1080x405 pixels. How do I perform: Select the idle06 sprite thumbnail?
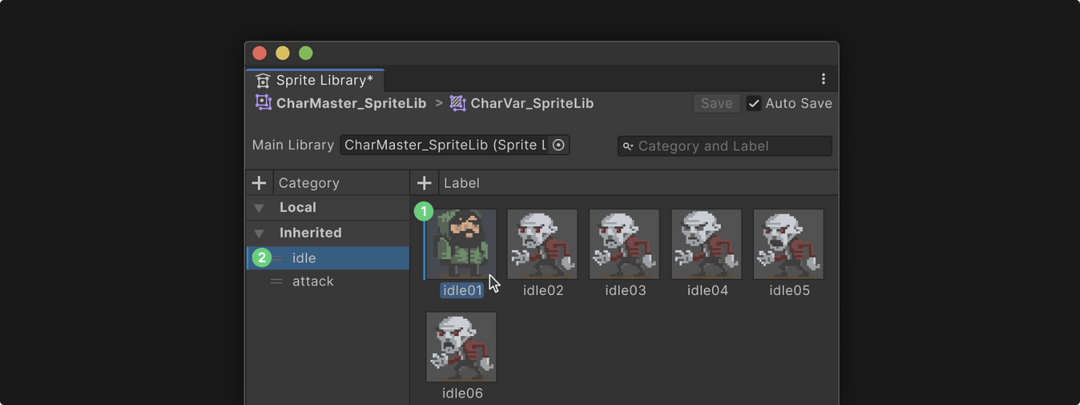461,347
